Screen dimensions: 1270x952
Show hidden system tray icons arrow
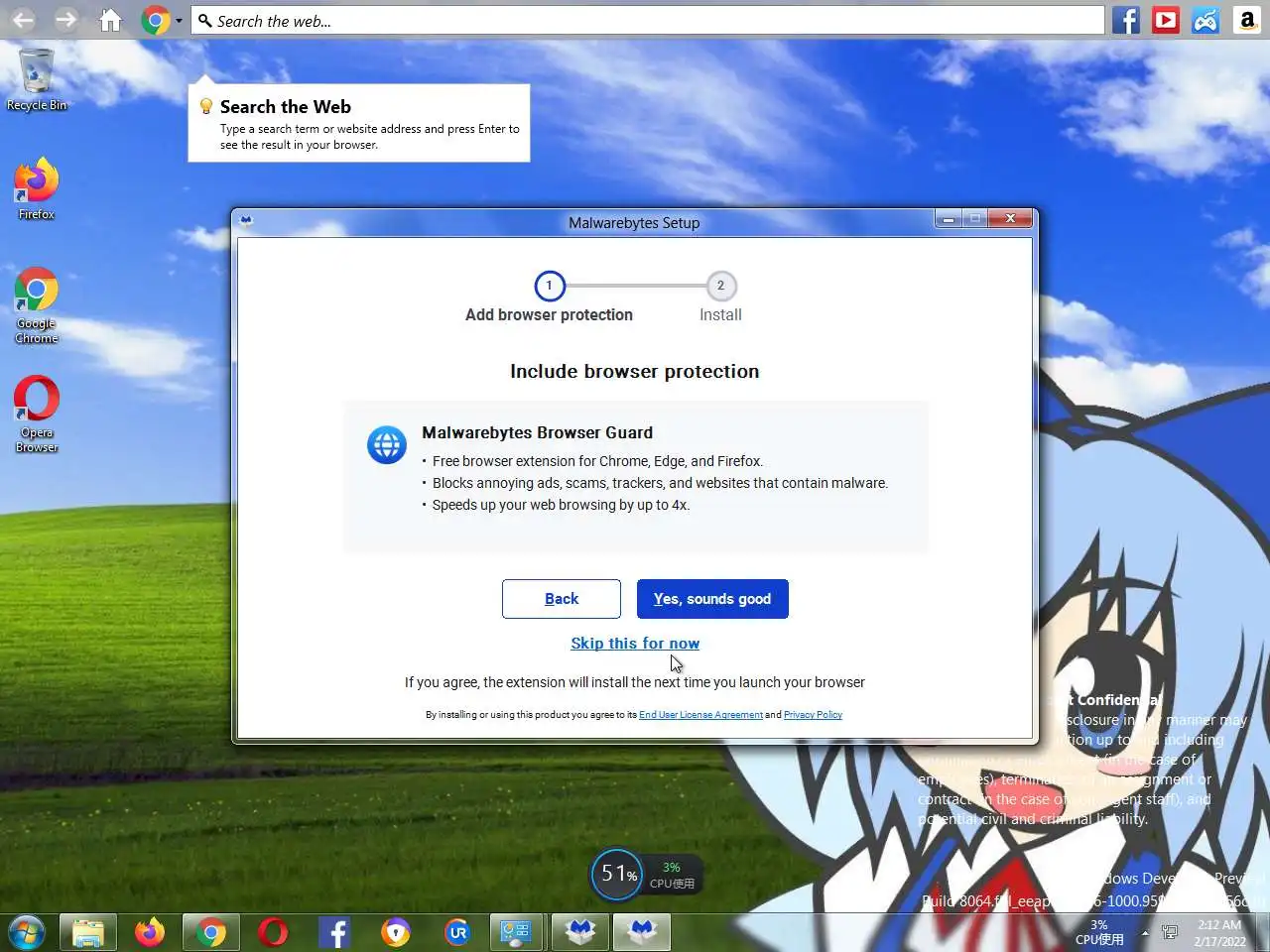1145,933
